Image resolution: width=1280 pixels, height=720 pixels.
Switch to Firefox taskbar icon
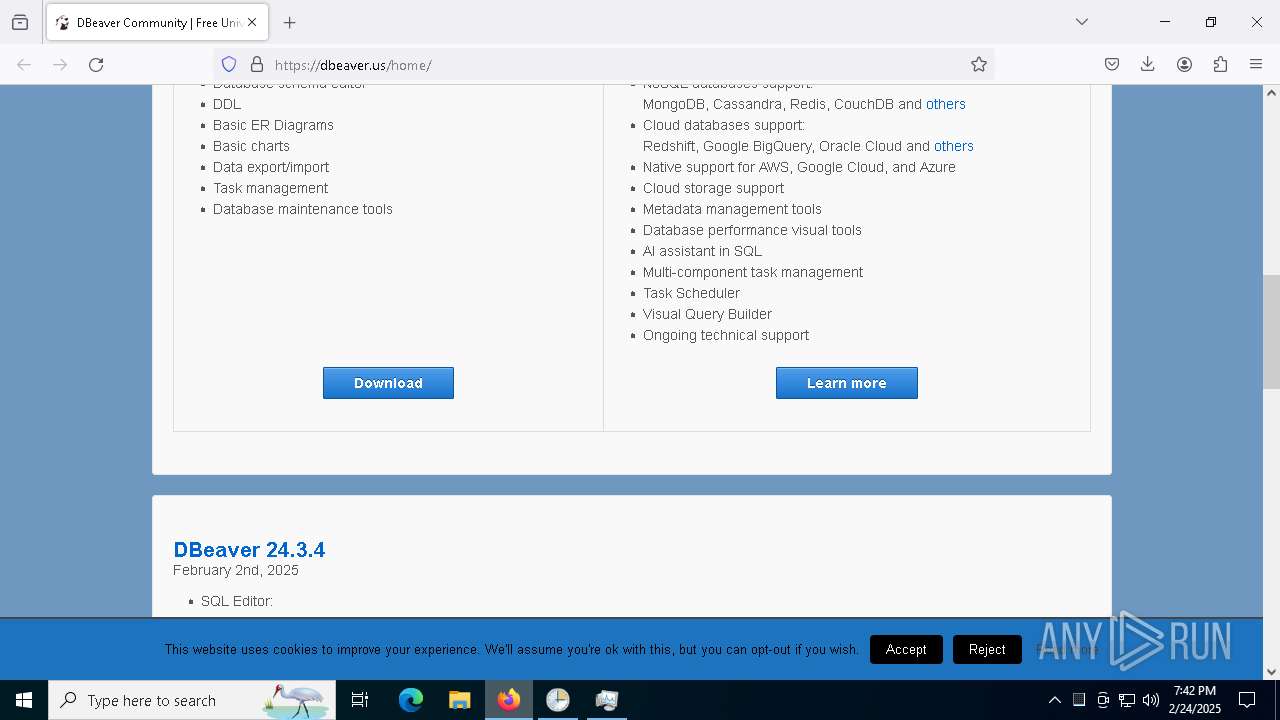509,700
